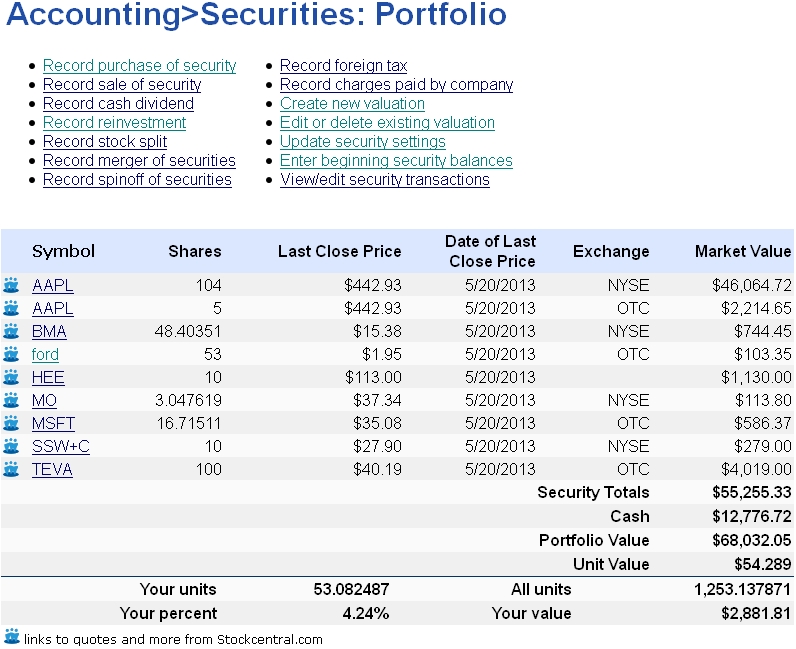Screen dimensions: 796x649
Task: Open Record sale of security link
Action: [x=122, y=84]
